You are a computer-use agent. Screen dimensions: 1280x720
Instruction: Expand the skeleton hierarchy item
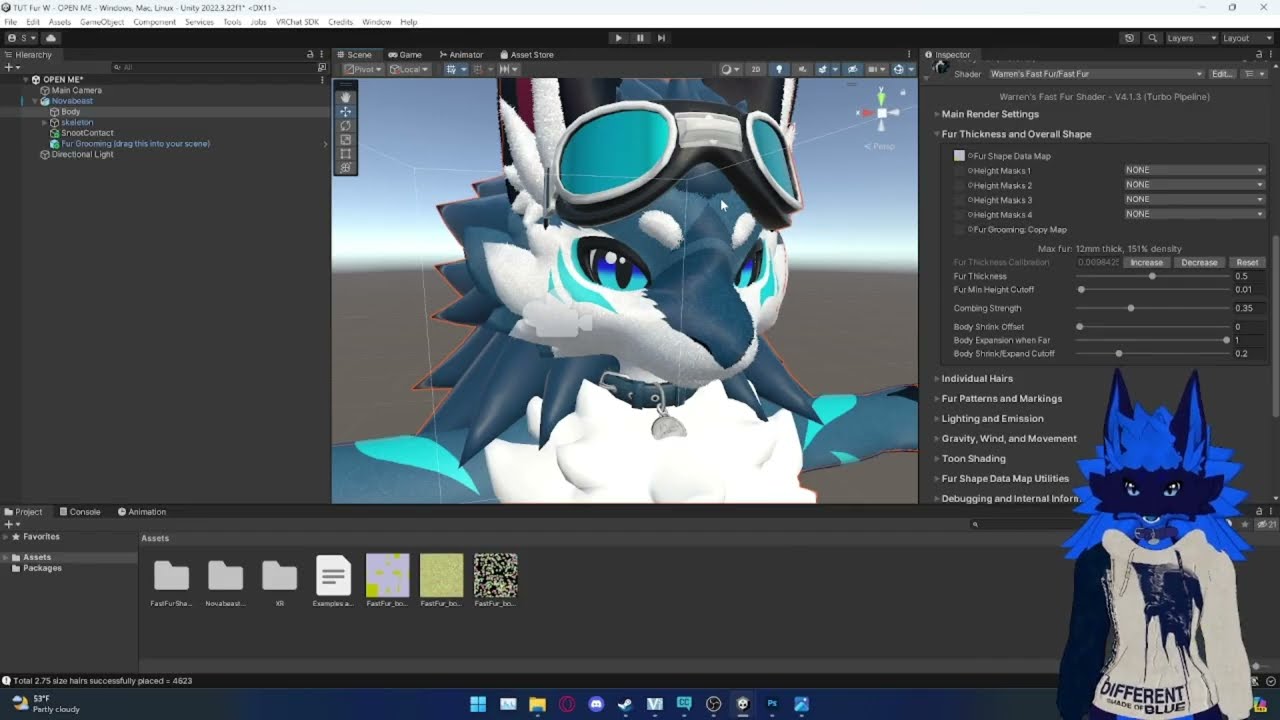(x=45, y=122)
